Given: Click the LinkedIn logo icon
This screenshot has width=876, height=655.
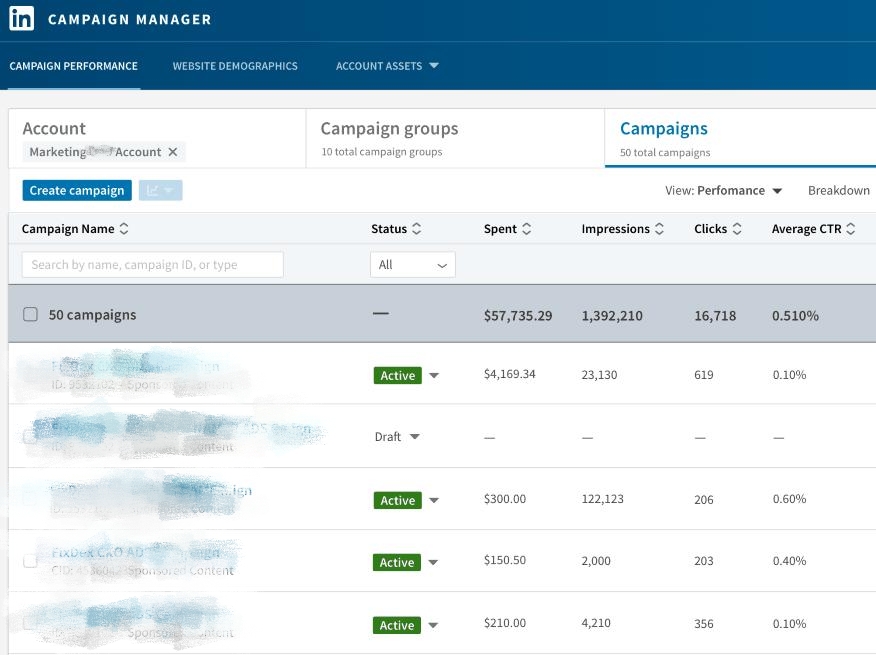Looking at the screenshot, I should pos(21,19).
